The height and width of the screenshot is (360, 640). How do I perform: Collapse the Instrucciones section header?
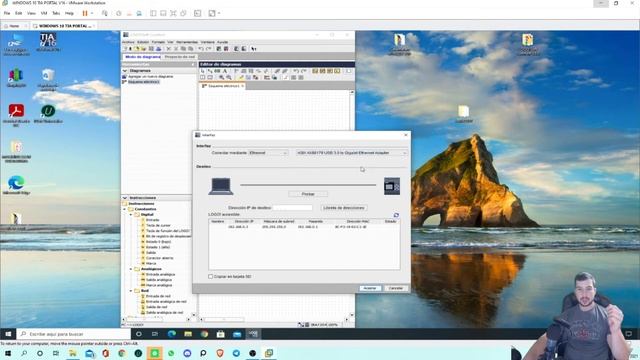pos(125,198)
